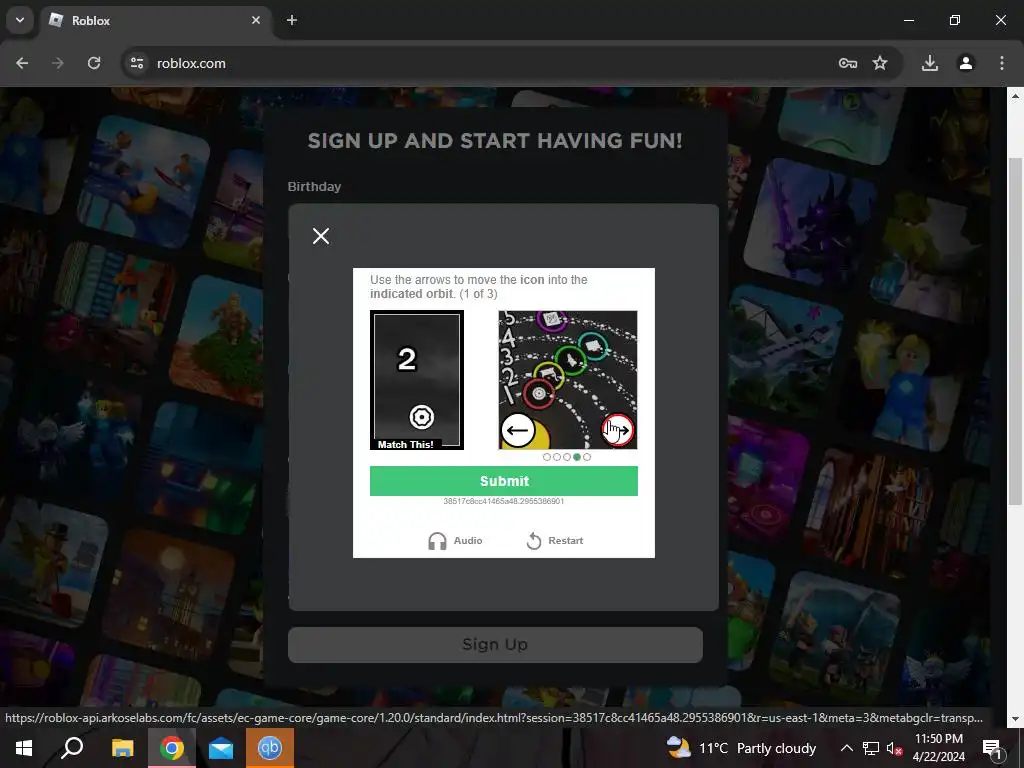This screenshot has width=1024, height=768.
Task: Minimize the Chrome window
Action: [908, 20]
